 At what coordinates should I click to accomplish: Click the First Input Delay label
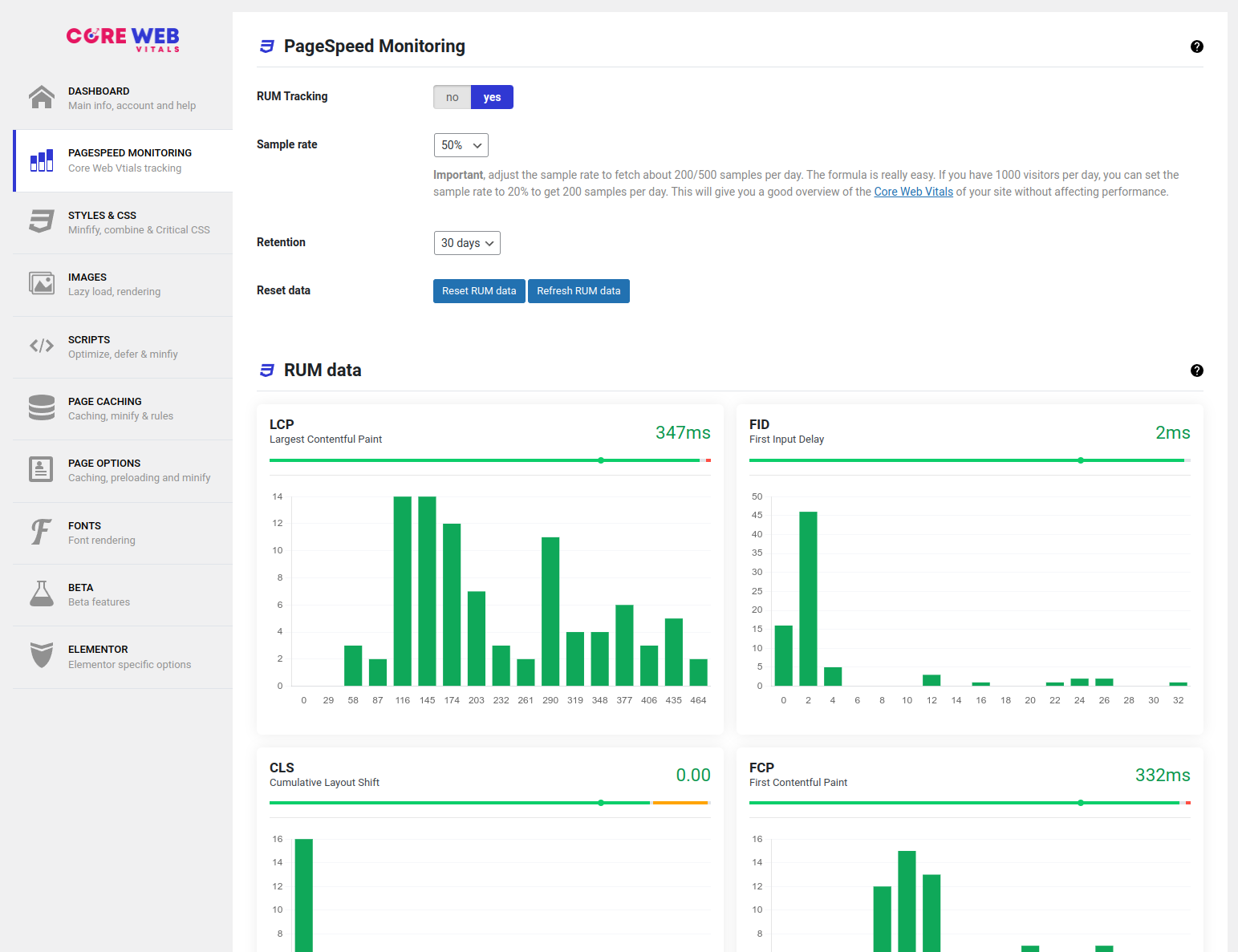(x=786, y=440)
